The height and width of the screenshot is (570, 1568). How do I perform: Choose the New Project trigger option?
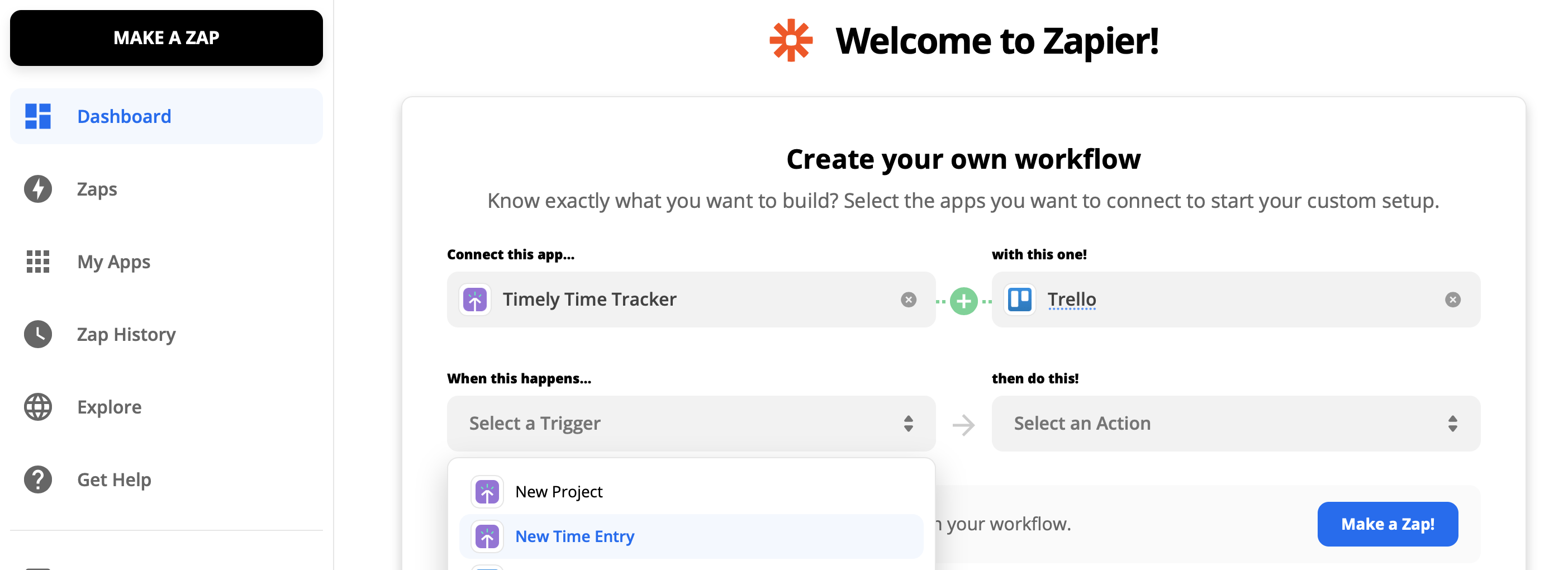click(559, 491)
